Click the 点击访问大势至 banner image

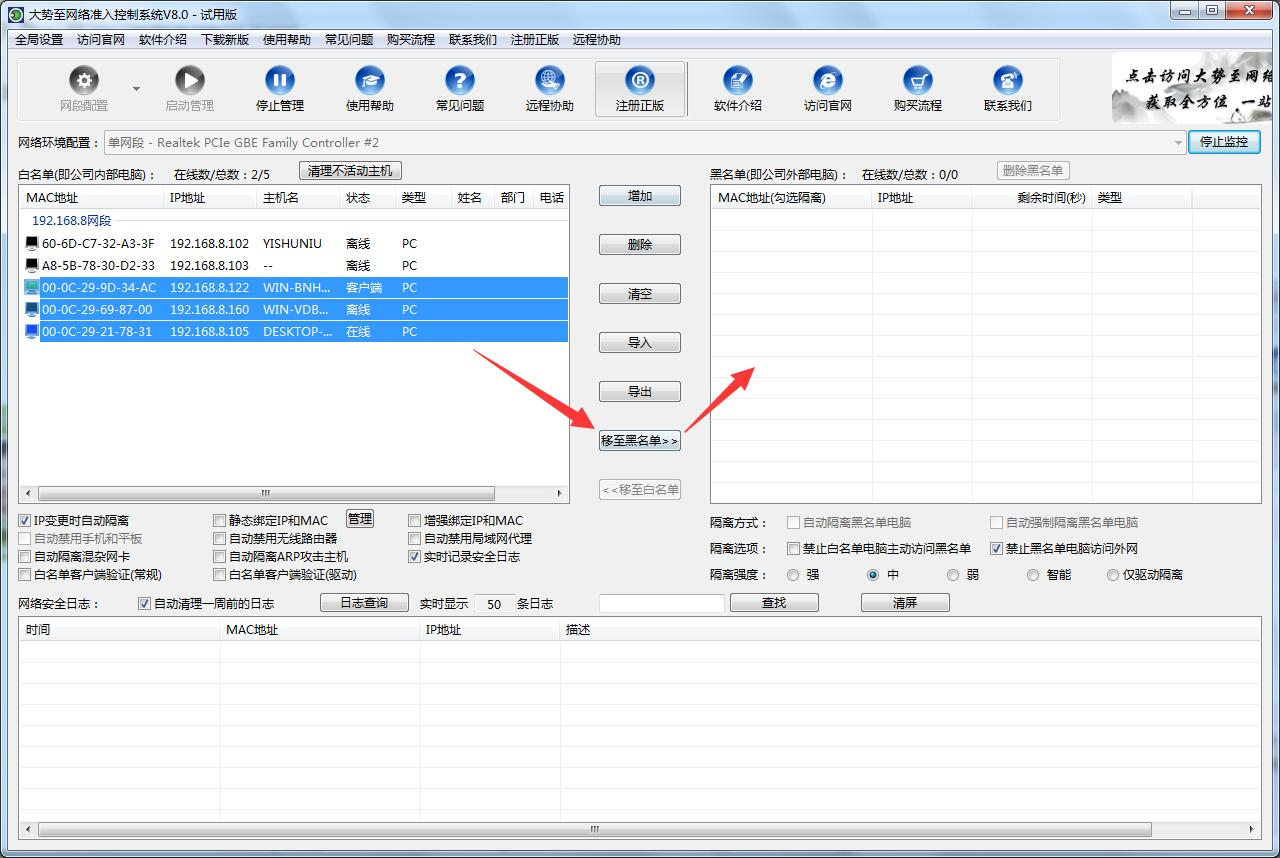click(x=1192, y=88)
